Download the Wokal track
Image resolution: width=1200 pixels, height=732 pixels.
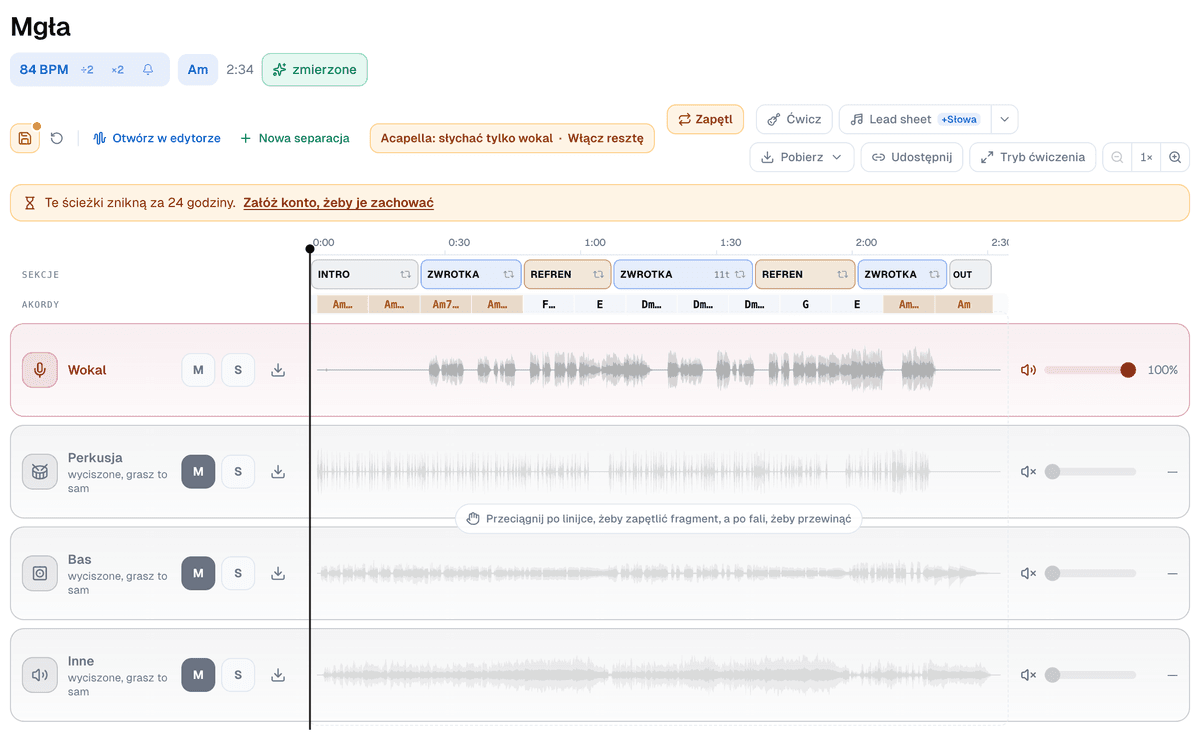click(278, 370)
